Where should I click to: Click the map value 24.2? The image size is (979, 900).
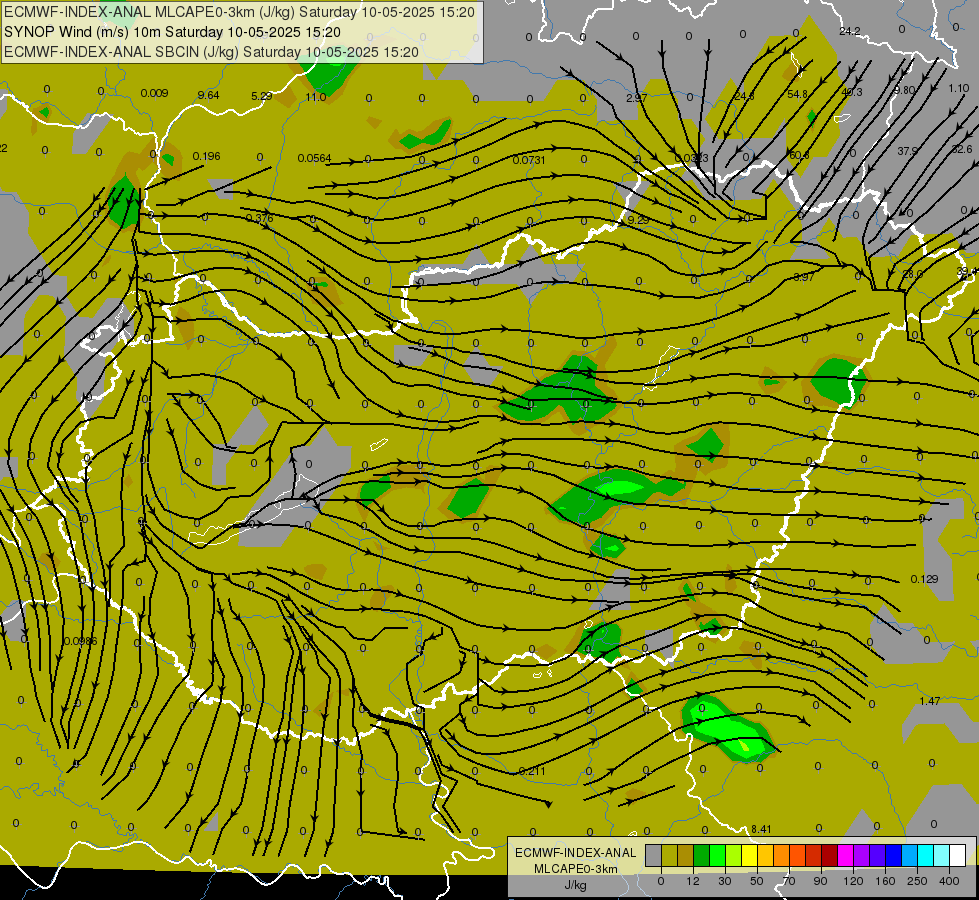tap(850, 31)
